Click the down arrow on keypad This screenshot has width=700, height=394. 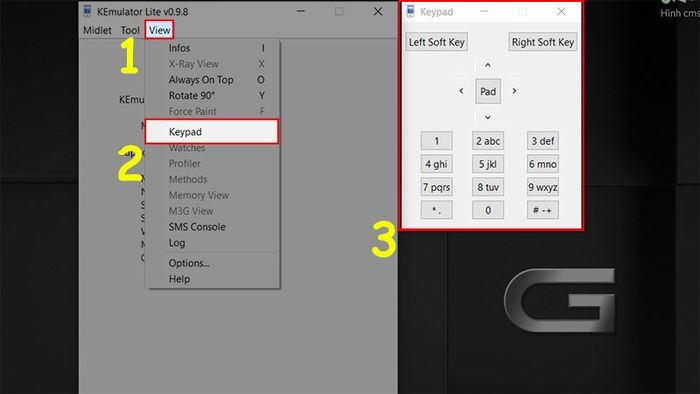488,117
